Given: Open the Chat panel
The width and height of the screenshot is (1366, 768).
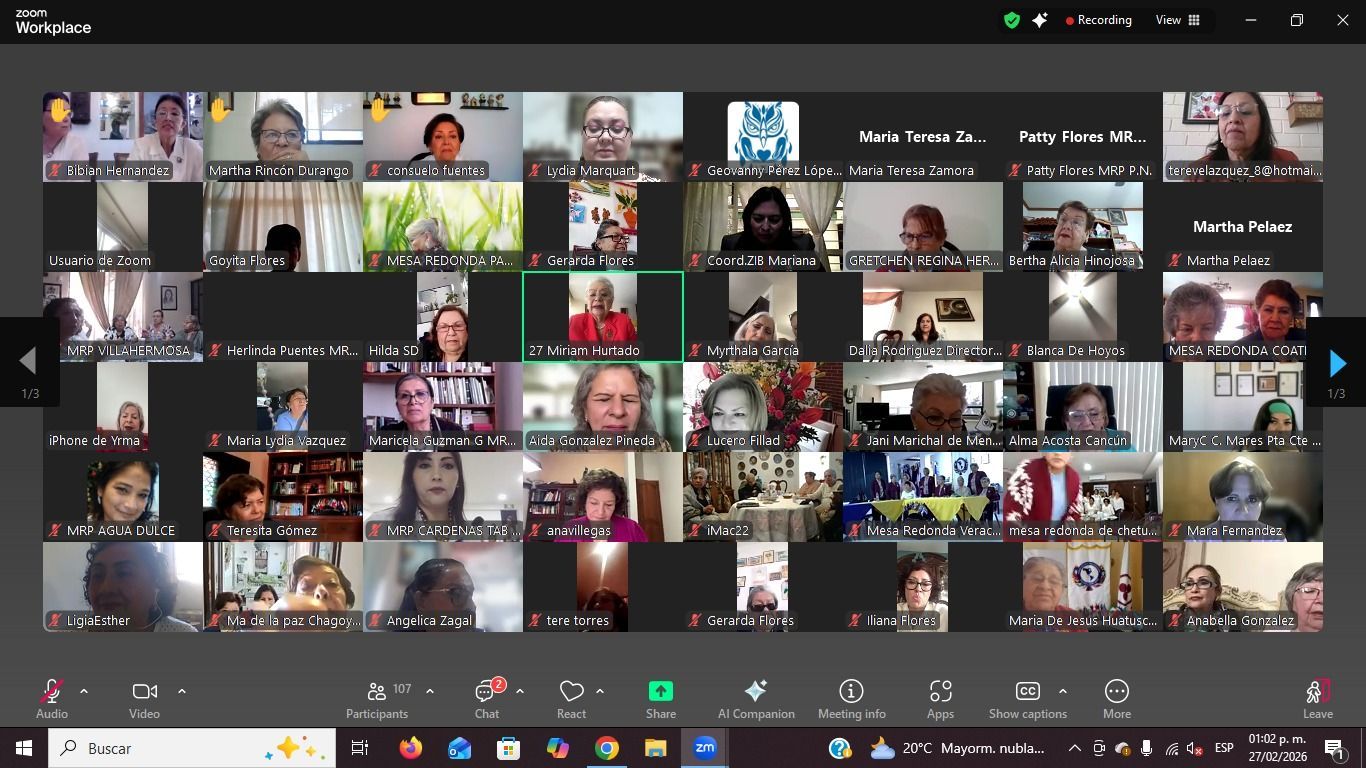Looking at the screenshot, I should click(x=487, y=698).
